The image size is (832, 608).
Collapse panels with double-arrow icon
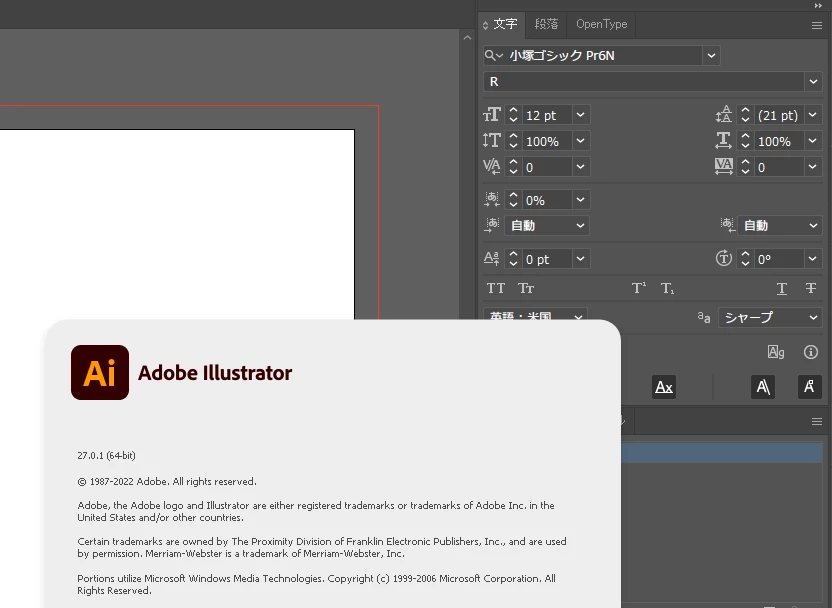818,5
